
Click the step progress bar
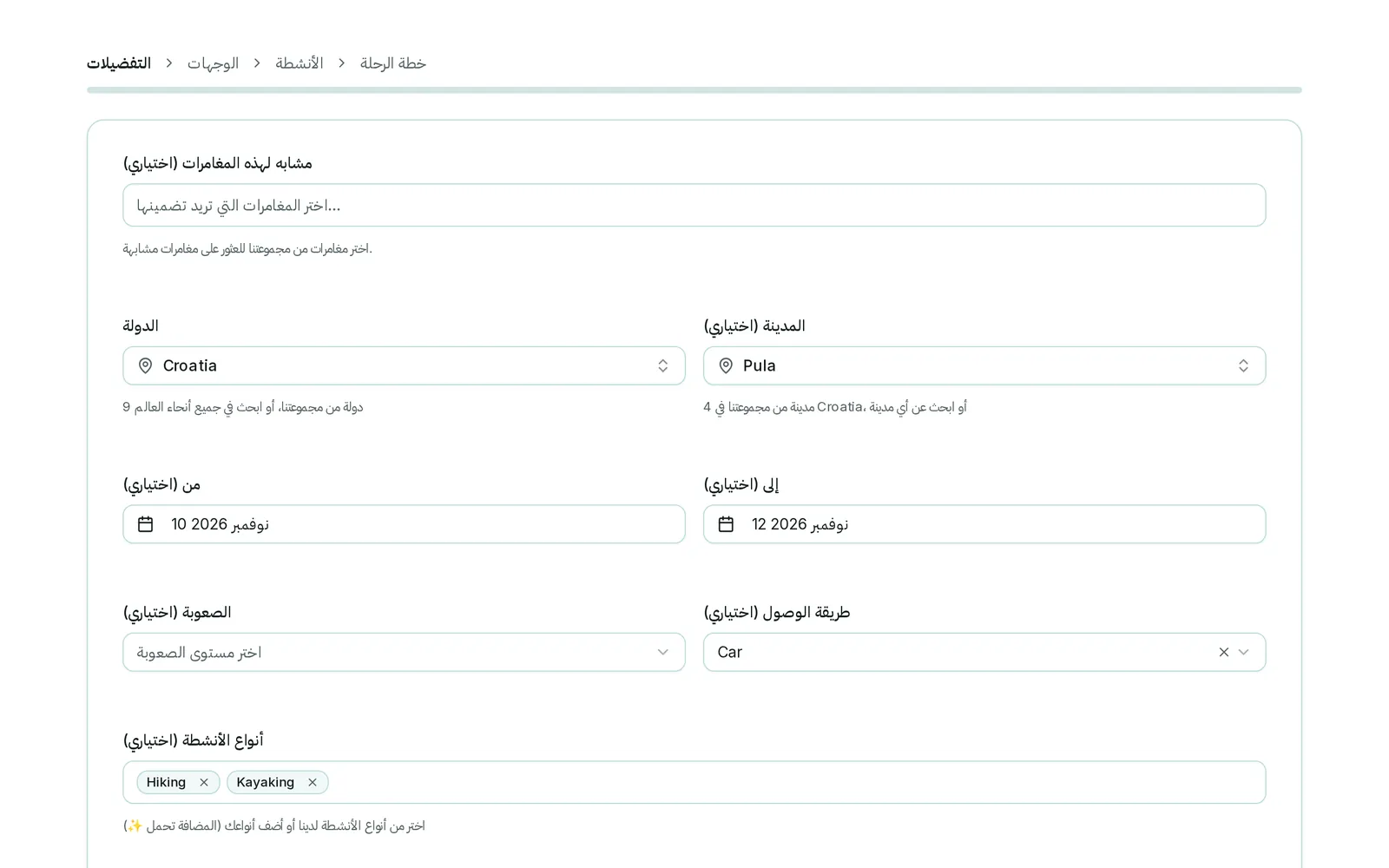click(694, 90)
